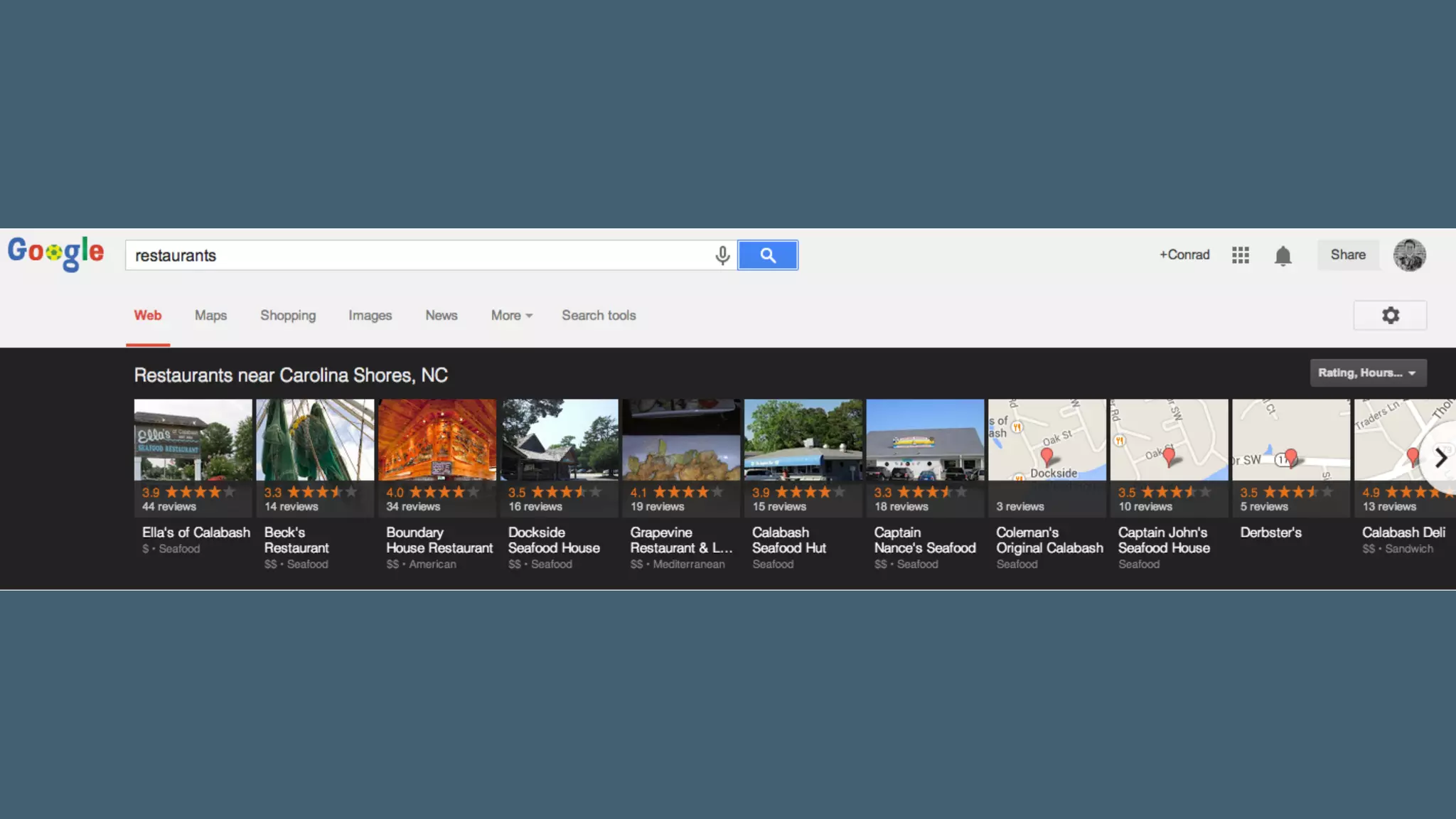Image resolution: width=1456 pixels, height=819 pixels.
Task: Switch to the Images tab
Action: [370, 316]
